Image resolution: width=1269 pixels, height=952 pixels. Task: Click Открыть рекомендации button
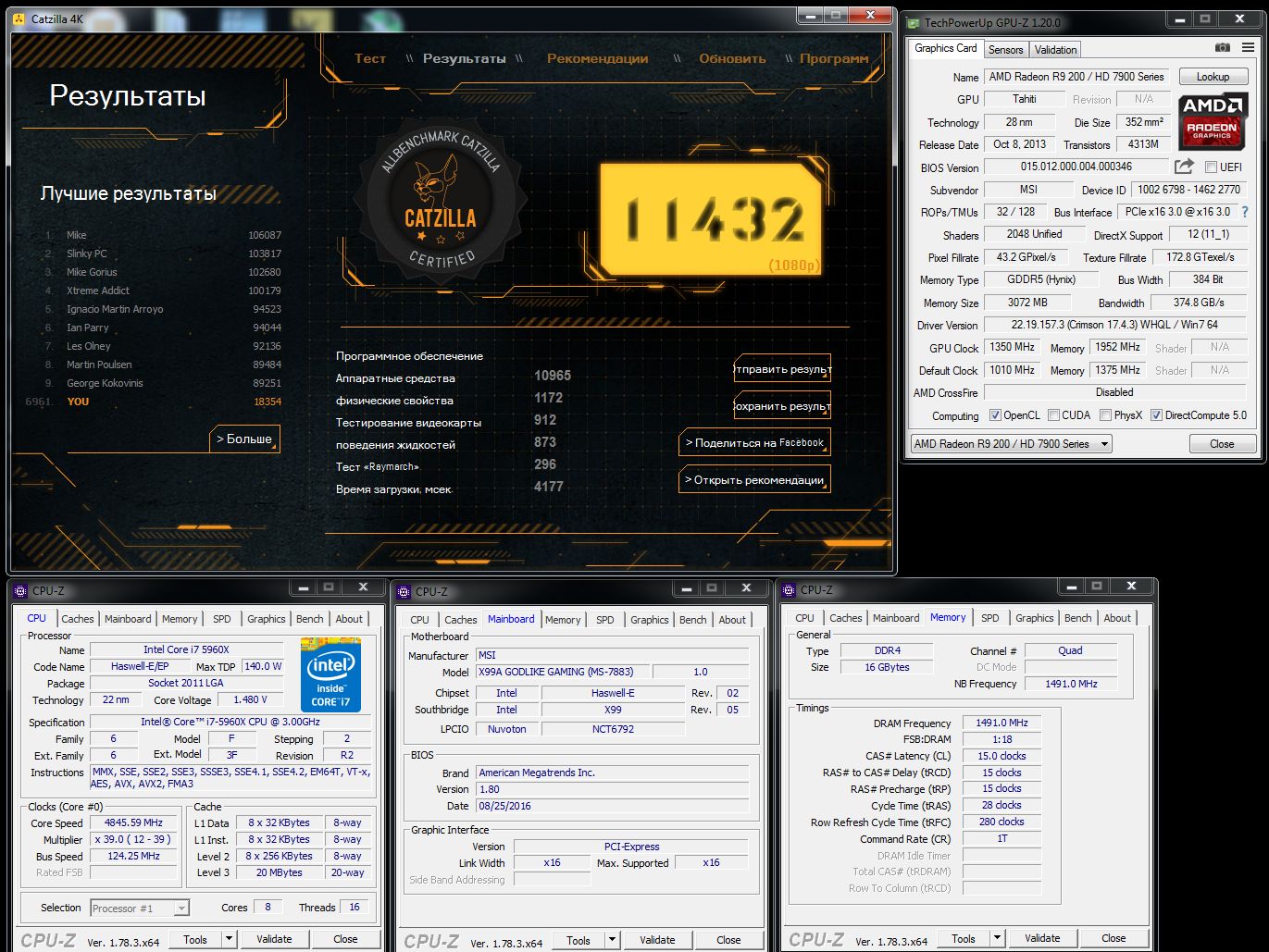tap(754, 479)
